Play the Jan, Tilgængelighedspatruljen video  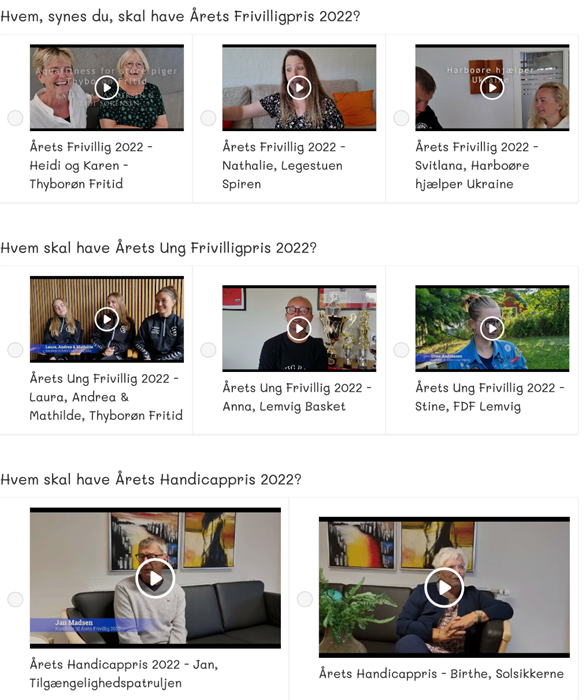(x=155, y=578)
